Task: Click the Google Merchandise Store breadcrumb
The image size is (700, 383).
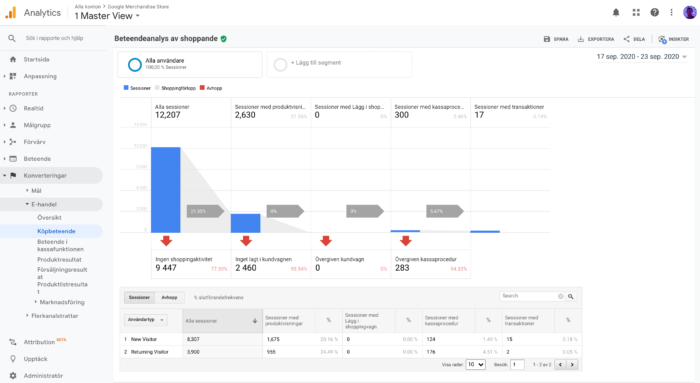Action: 138,7
